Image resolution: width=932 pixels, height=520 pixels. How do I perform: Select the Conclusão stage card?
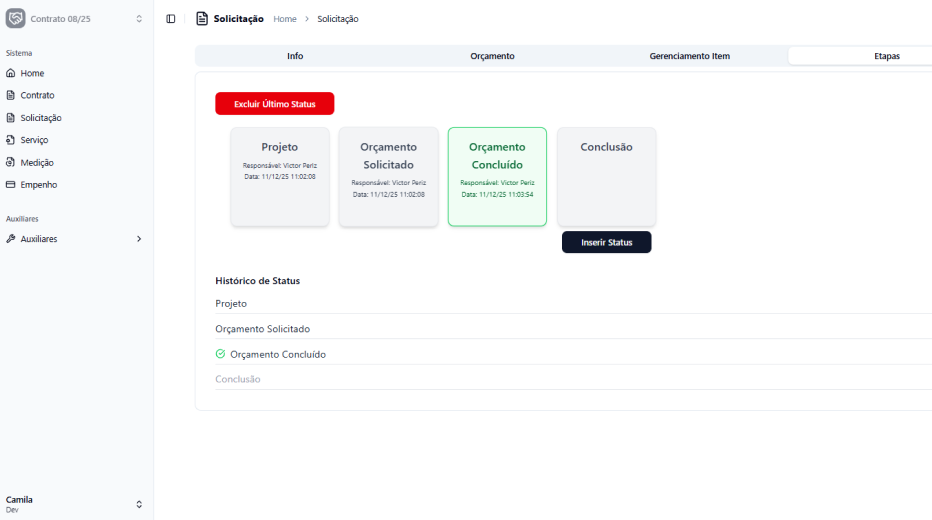[x=606, y=176]
